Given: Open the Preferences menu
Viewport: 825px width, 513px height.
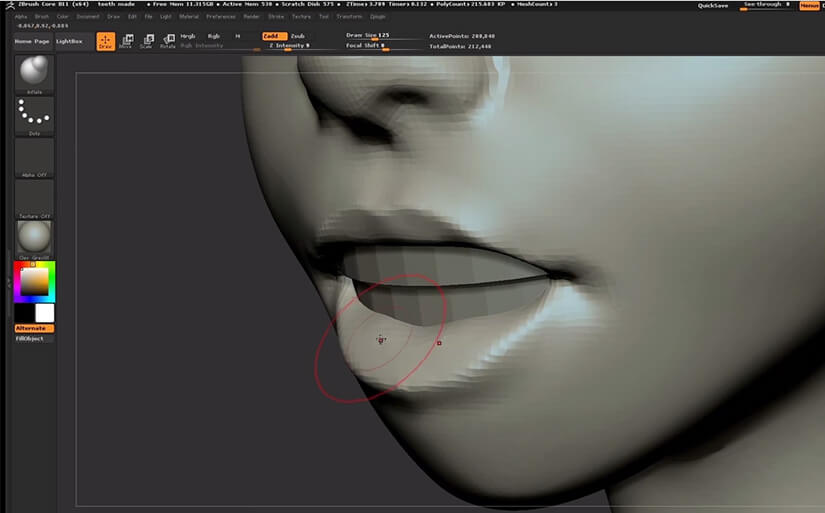Looking at the screenshot, I should (221, 17).
